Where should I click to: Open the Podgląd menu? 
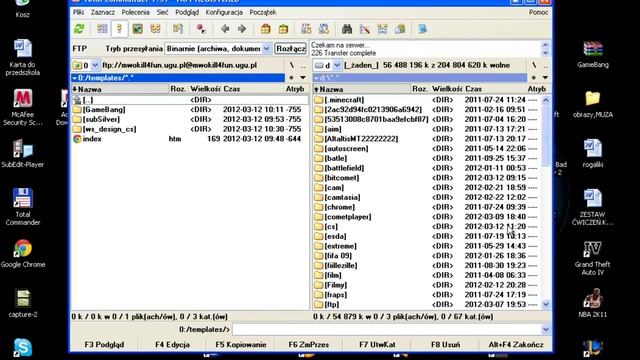click(x=187, y=12)
